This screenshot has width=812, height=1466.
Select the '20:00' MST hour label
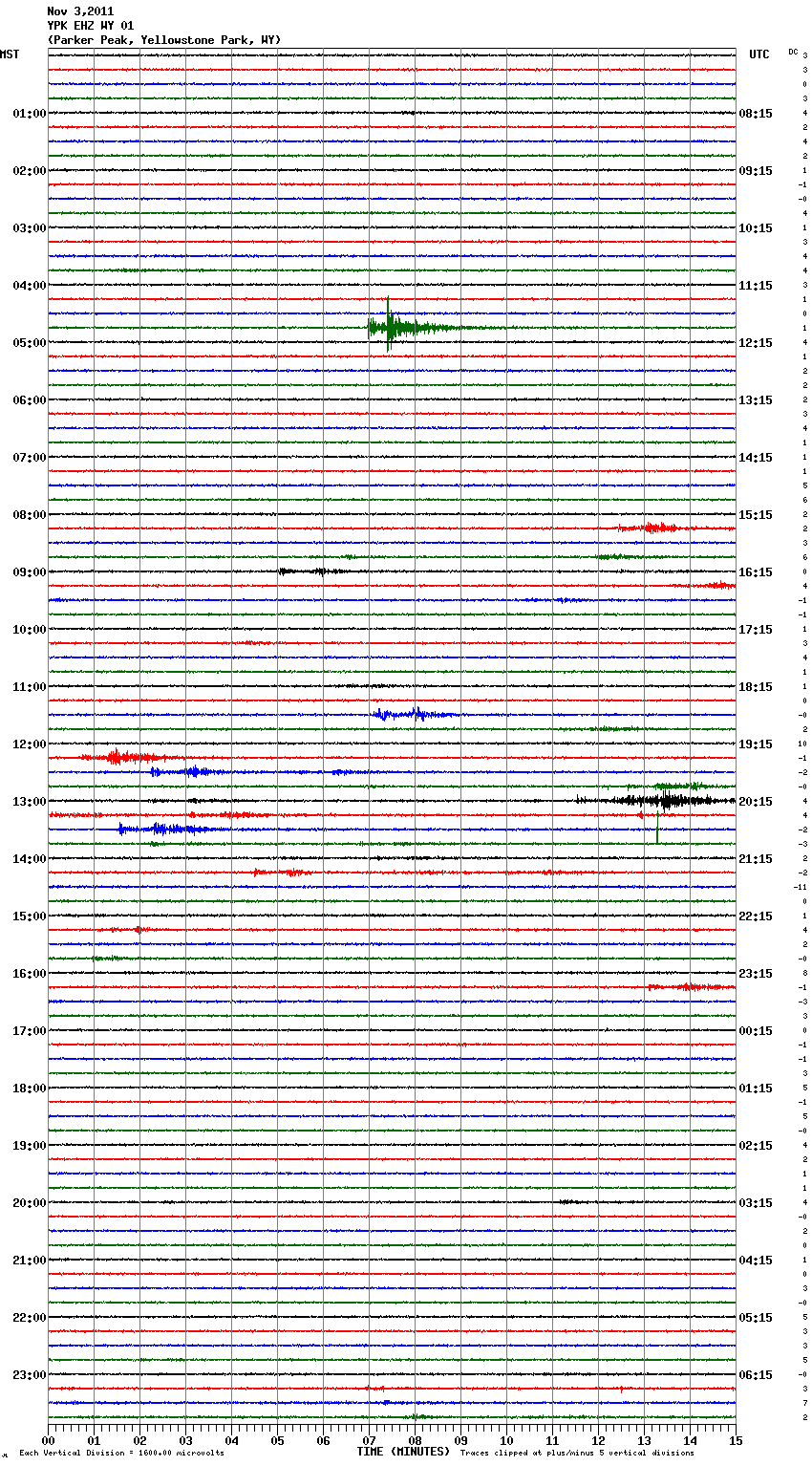click(29, 1203)
